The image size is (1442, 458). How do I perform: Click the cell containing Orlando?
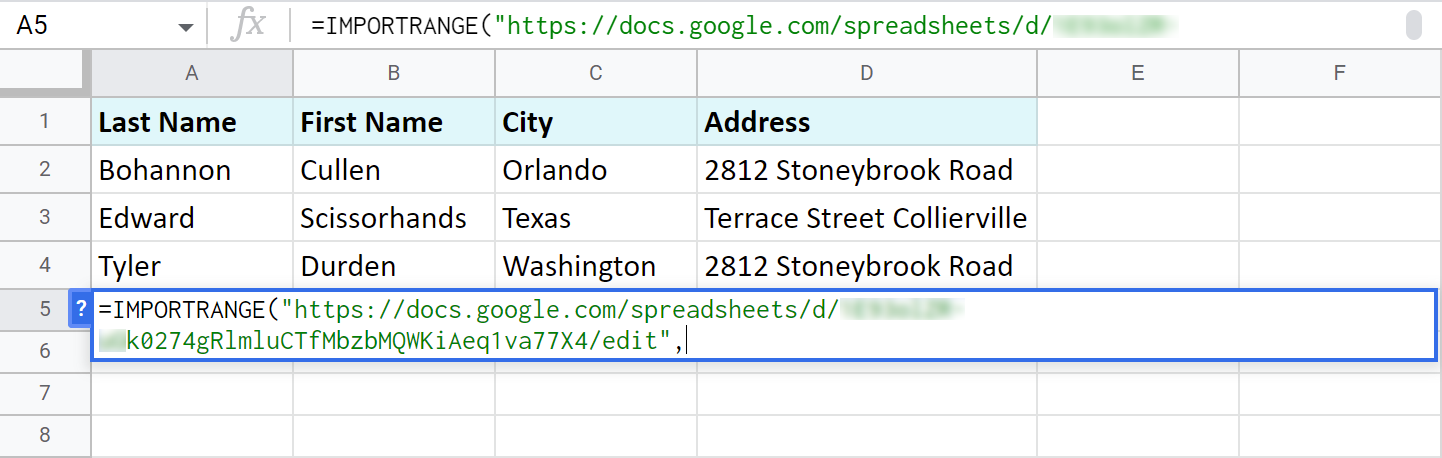tap(596, 170)
